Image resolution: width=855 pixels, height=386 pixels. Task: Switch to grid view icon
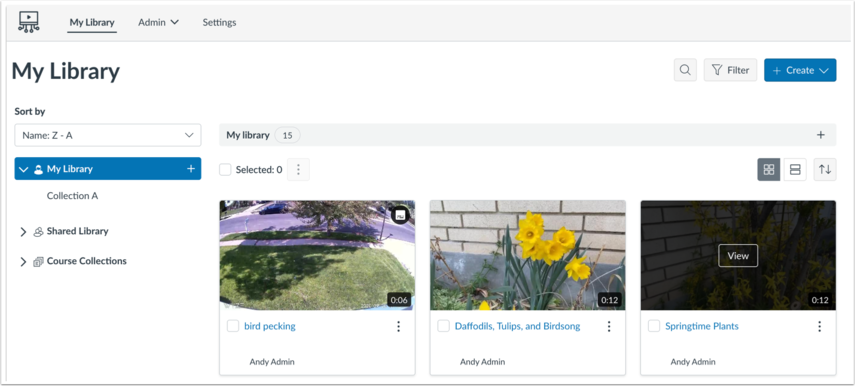click(769, 170)
